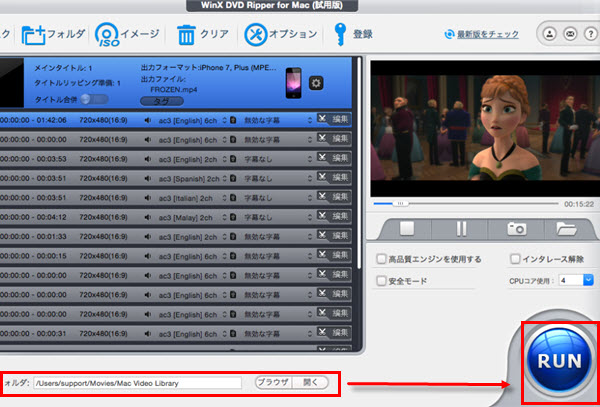Image resolution: width=600 pixels, height=407 pixels.
Task: Select title row 00:00:00 - 00:04:12
Action: (176, 218)
